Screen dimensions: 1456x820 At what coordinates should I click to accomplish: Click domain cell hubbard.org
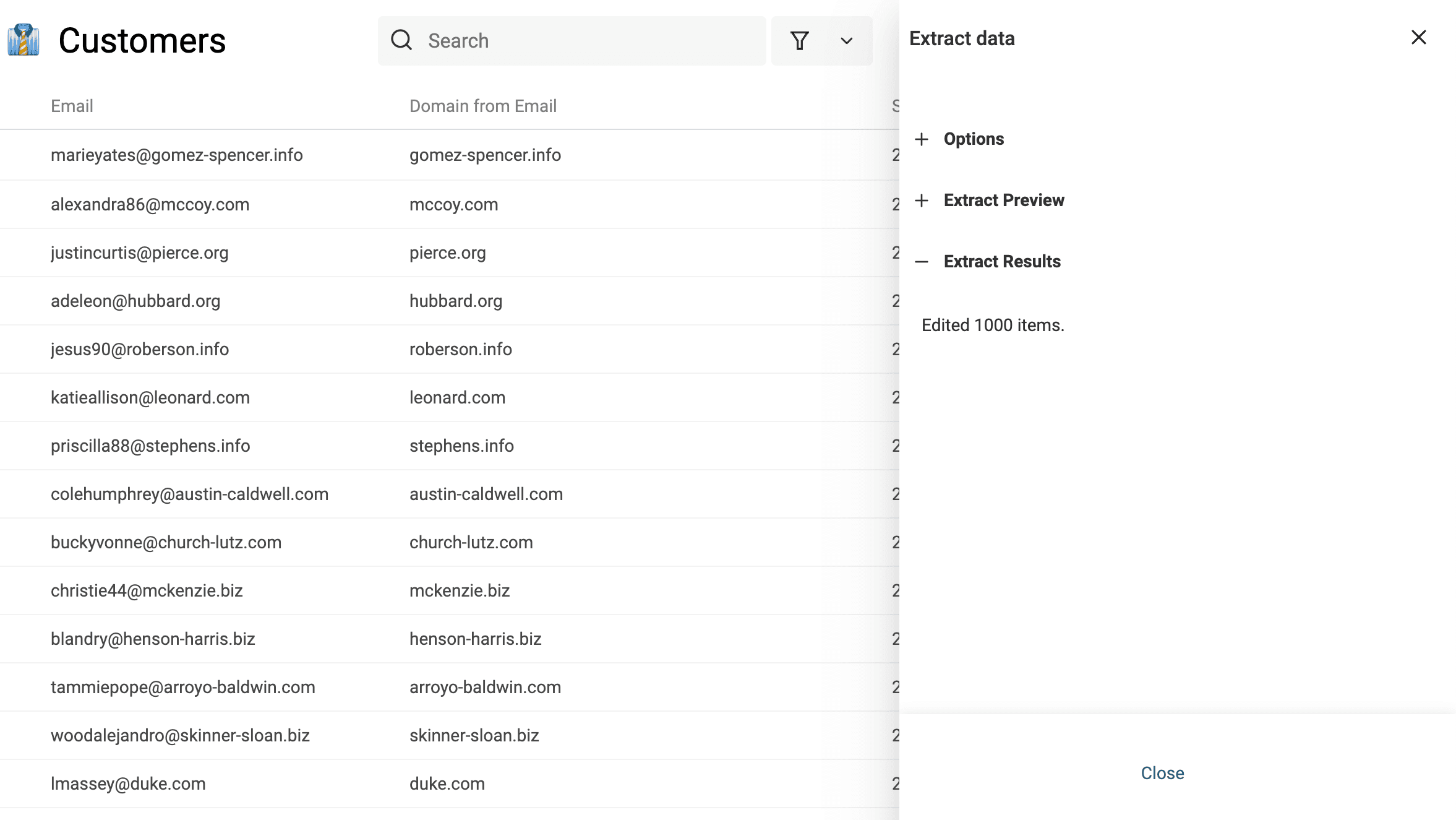click(x=455, y=301)
